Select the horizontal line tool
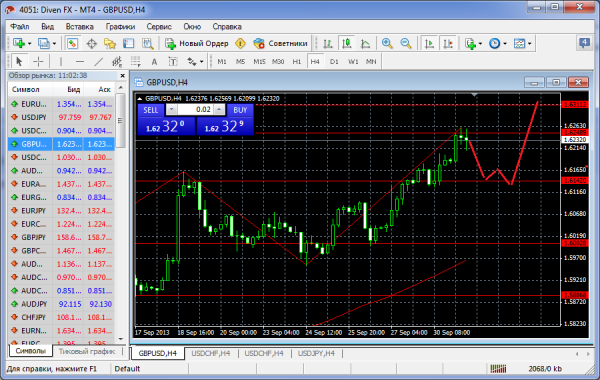600x380 pixels. click(79, 61)
